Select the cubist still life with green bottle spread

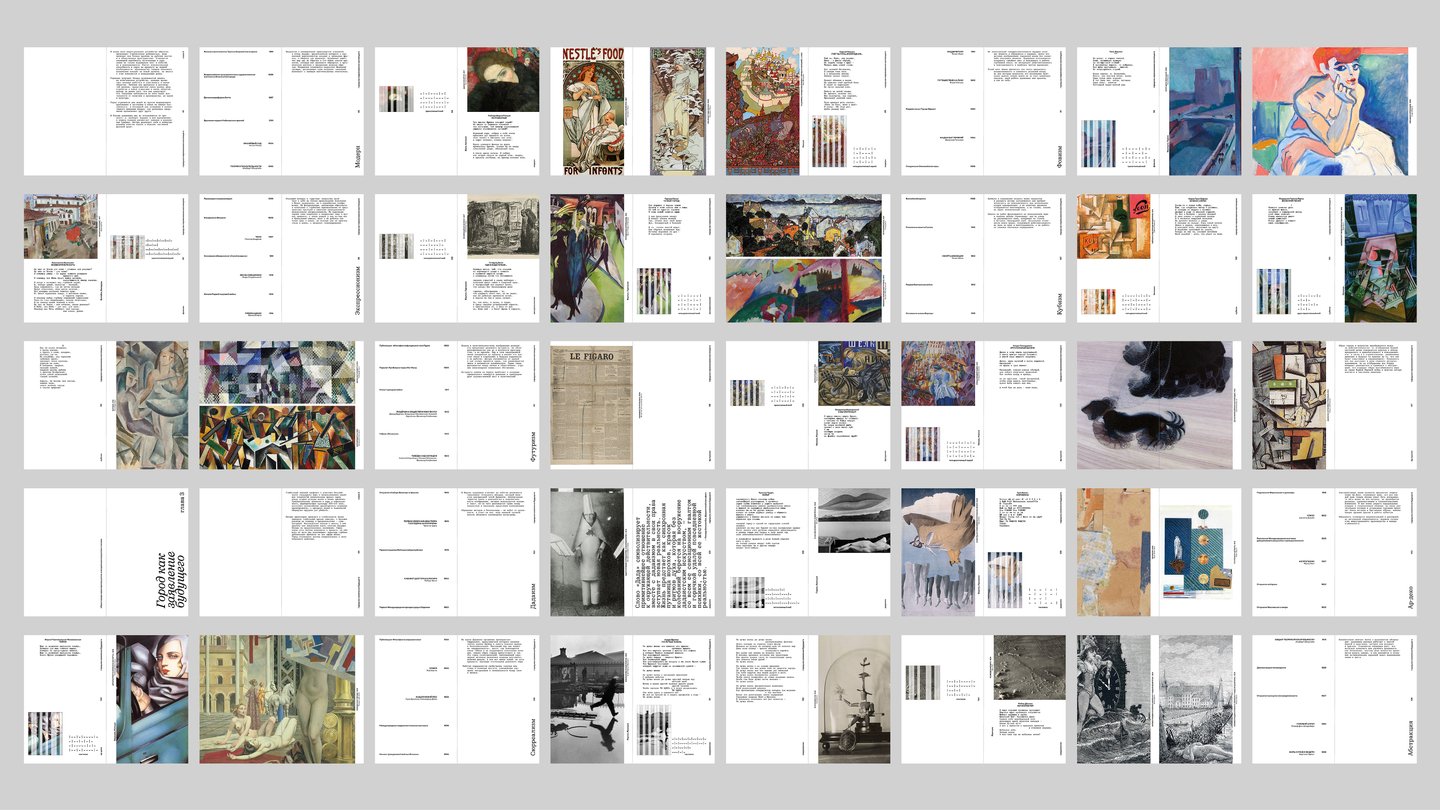tap(1159, 258)
